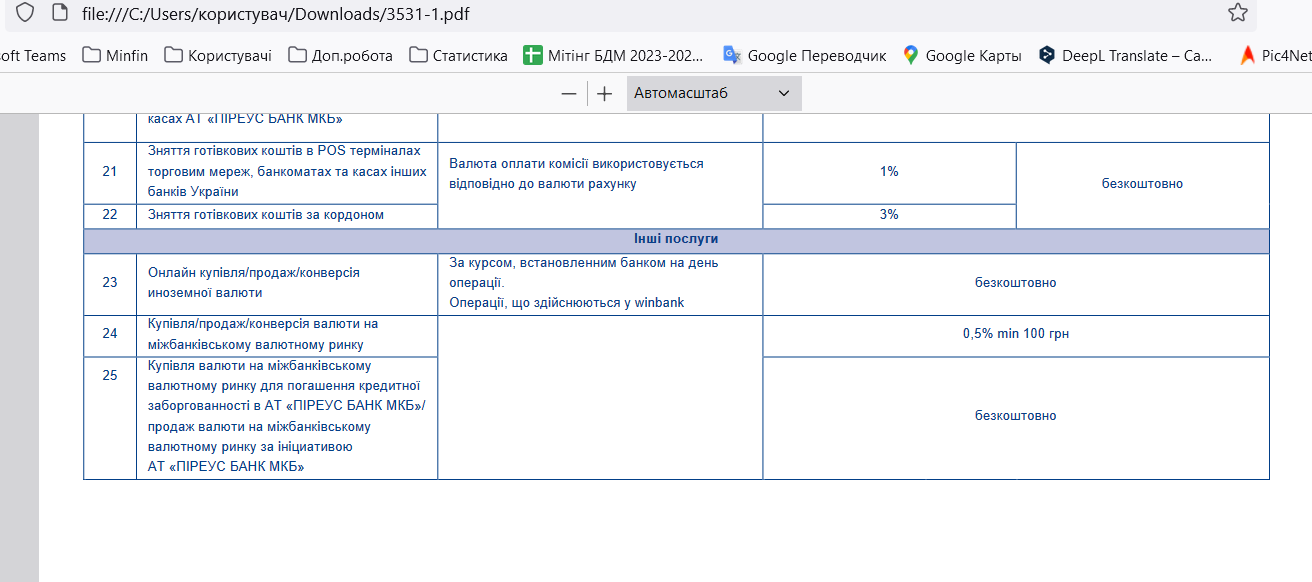Zoom in the PDF with plus button
This screenshot has width=1312, height=582.
pos(604,93)
